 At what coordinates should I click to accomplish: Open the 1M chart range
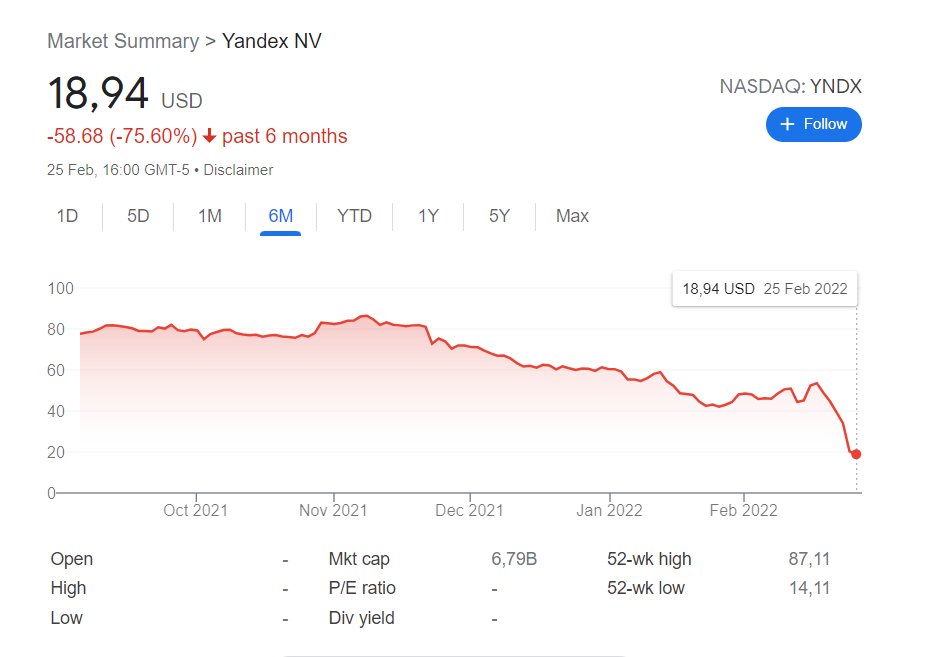pos(210,216)
